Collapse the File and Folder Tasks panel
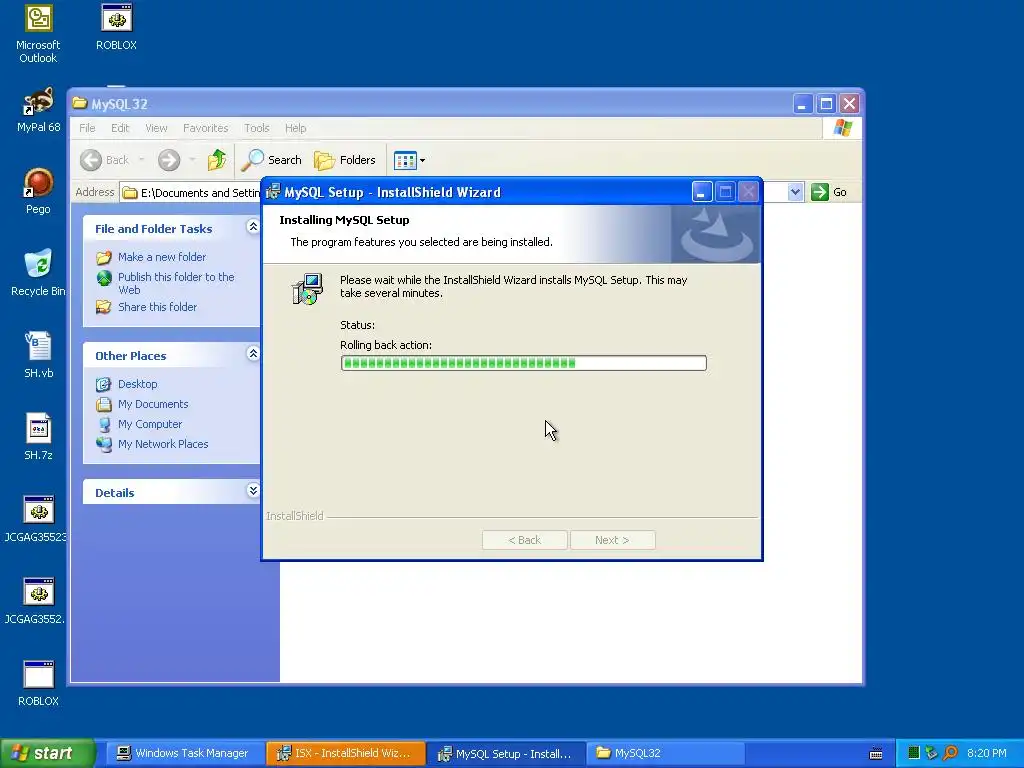This screenshot has height=768, width=1024. click(253, 227)
